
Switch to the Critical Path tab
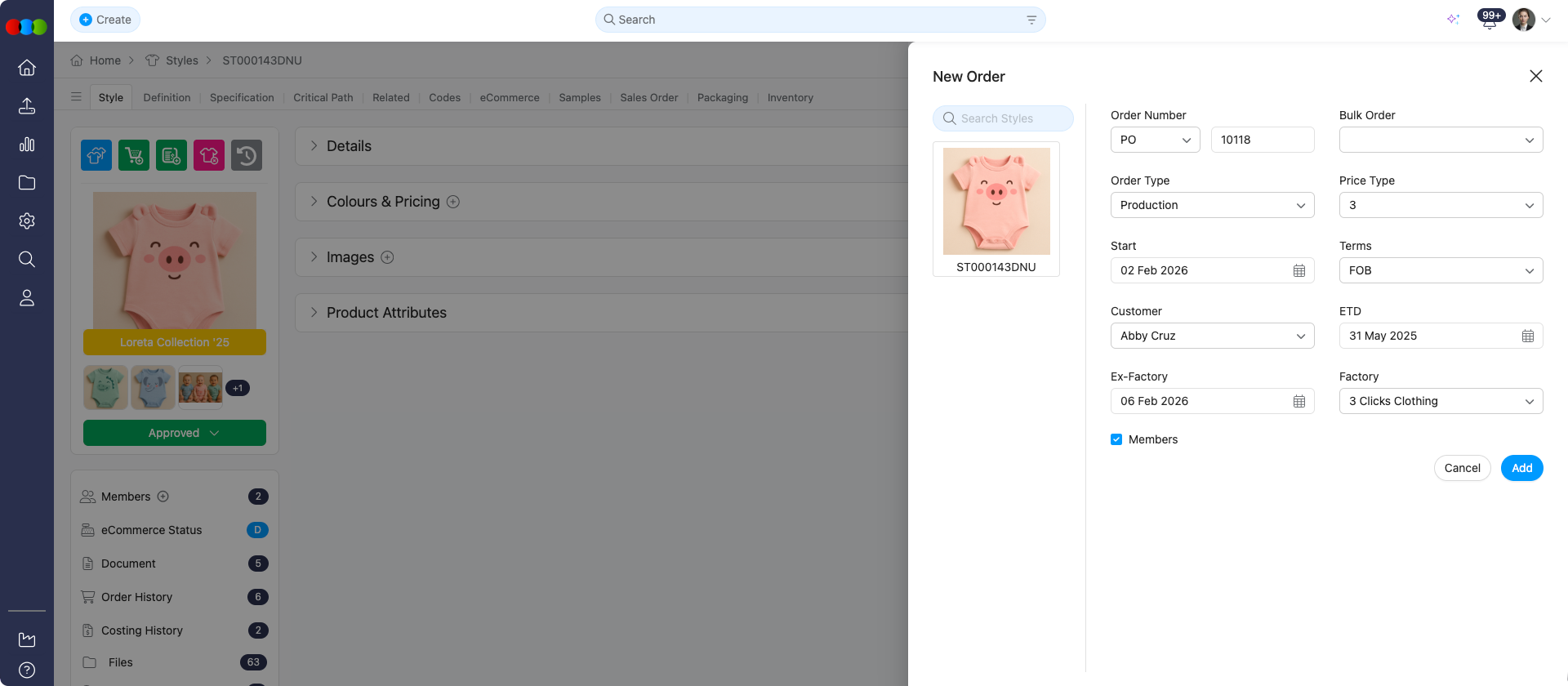coord(323,97)
